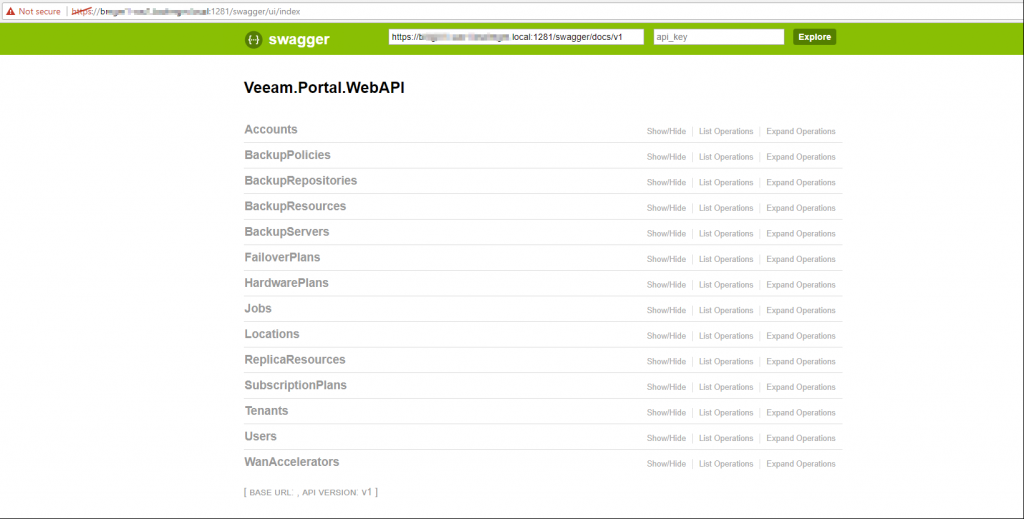Click the ReplicaResources heading
Viewport: 1024px width, 519px height.
(x=295, y=360)
